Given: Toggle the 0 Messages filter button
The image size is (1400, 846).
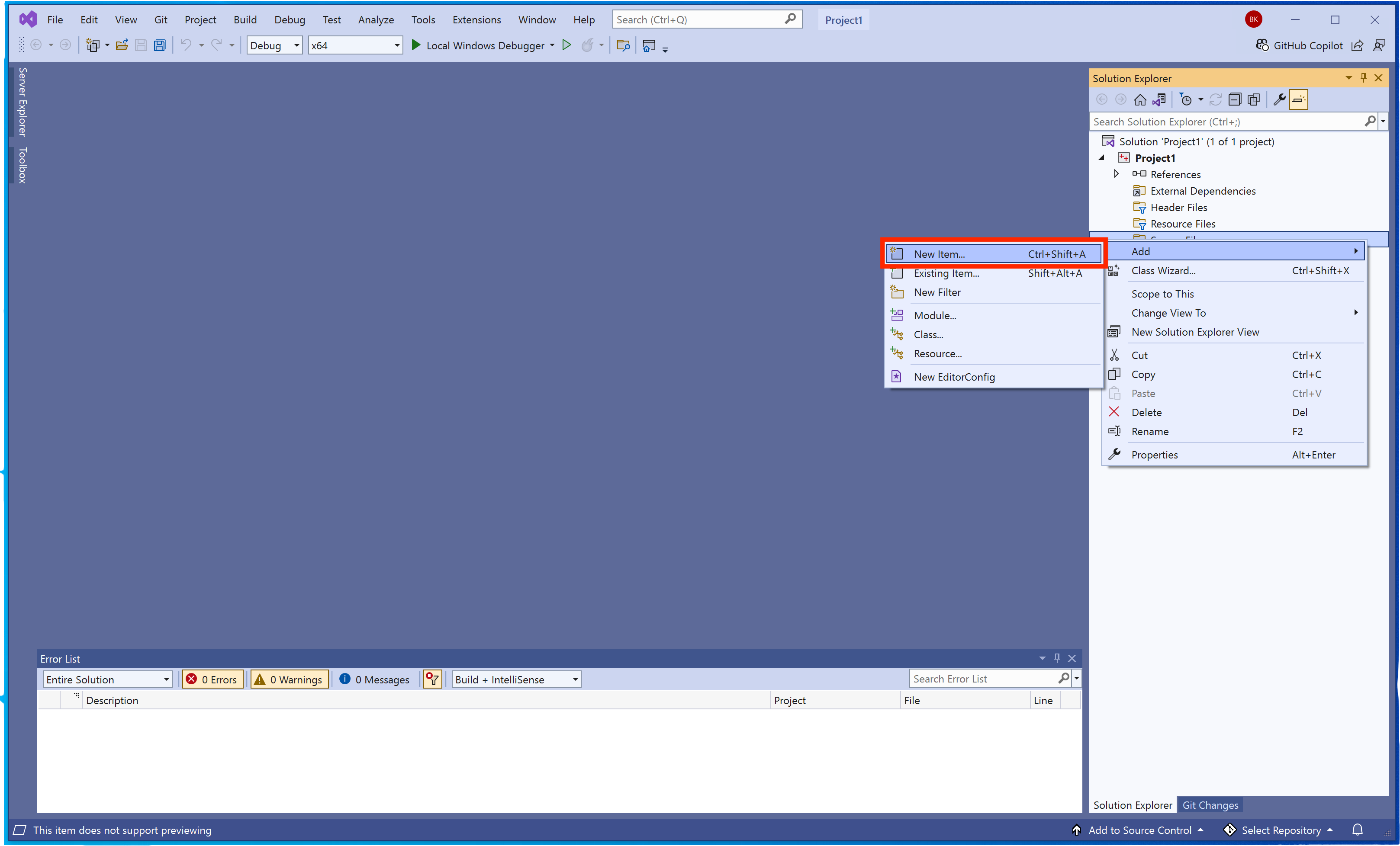Looking at the screenshot, I should [374, 679].
